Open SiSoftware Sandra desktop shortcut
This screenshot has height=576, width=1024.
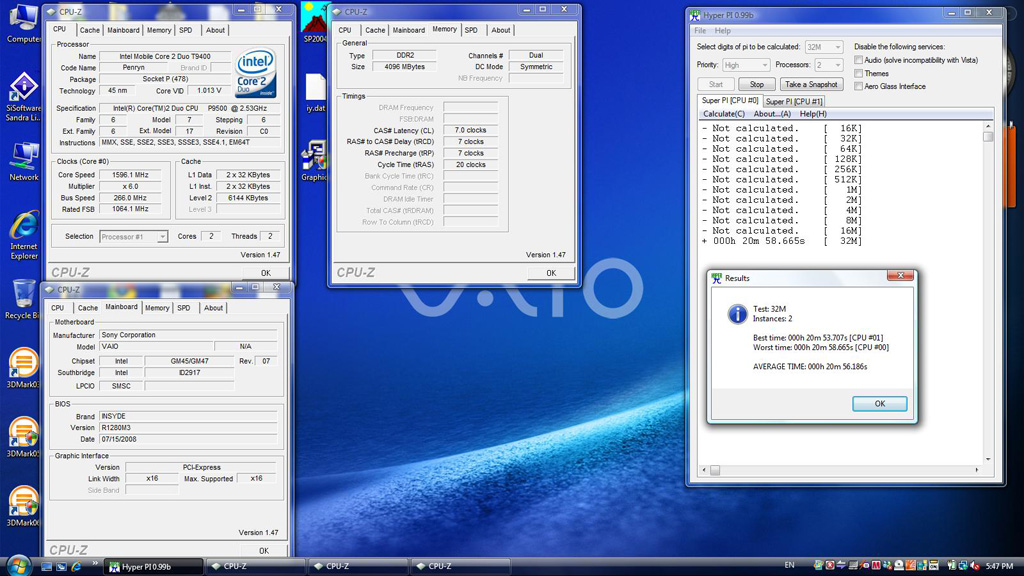pyautogui.click(x=24, y=97)
